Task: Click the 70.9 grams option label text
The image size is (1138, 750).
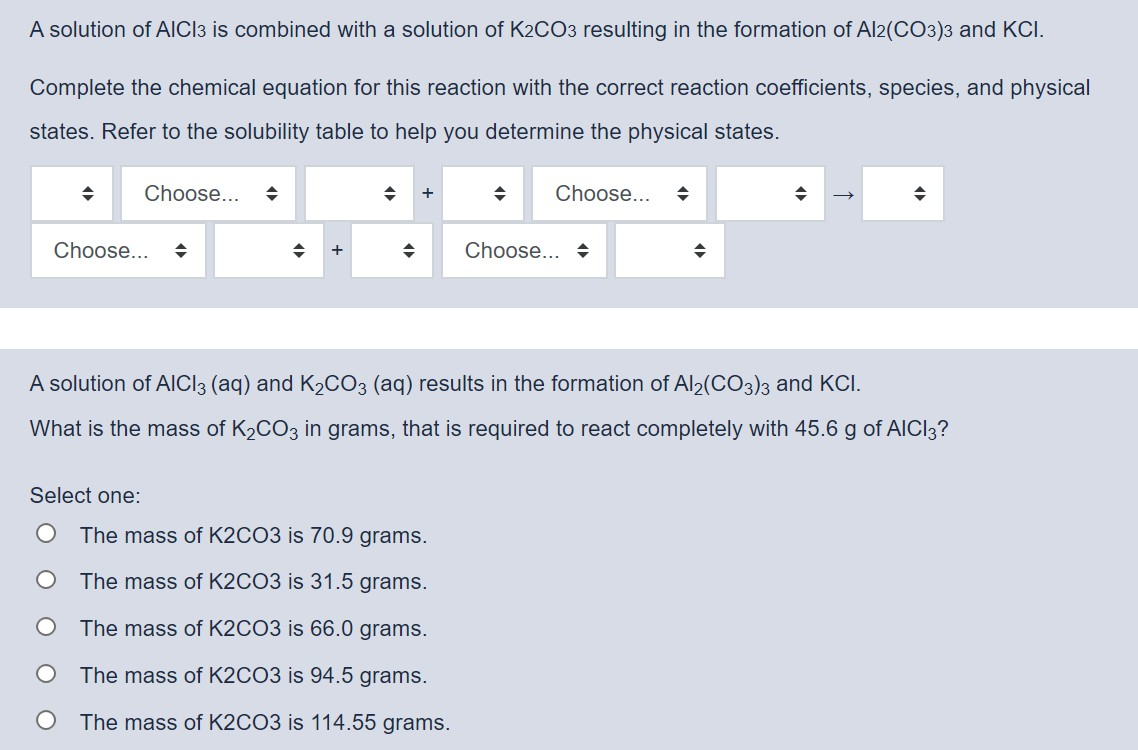Action: (253, 535)
